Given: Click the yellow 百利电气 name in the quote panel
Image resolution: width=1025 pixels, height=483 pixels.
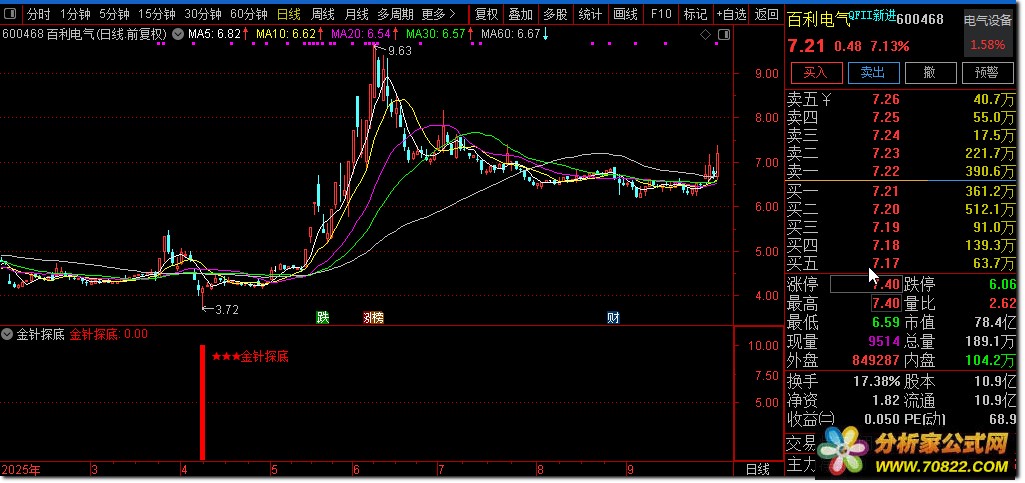Looking at the screenshot, I should (818, 20).
